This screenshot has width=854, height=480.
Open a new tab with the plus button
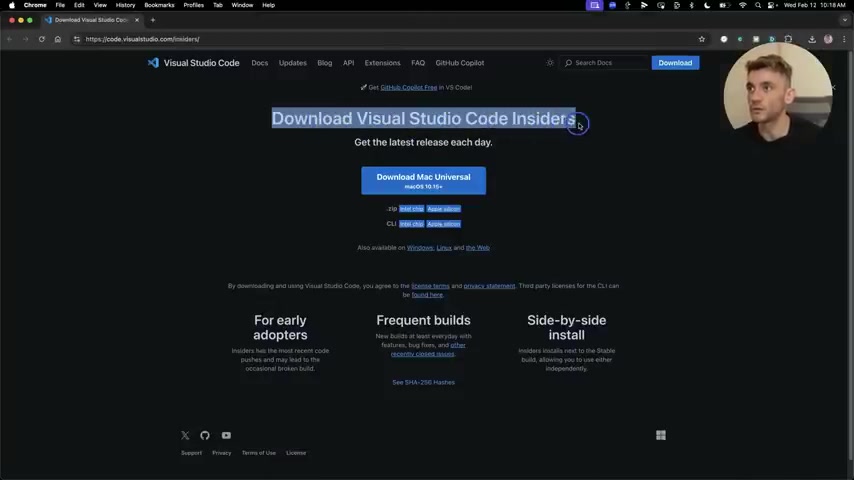(152, 20)
